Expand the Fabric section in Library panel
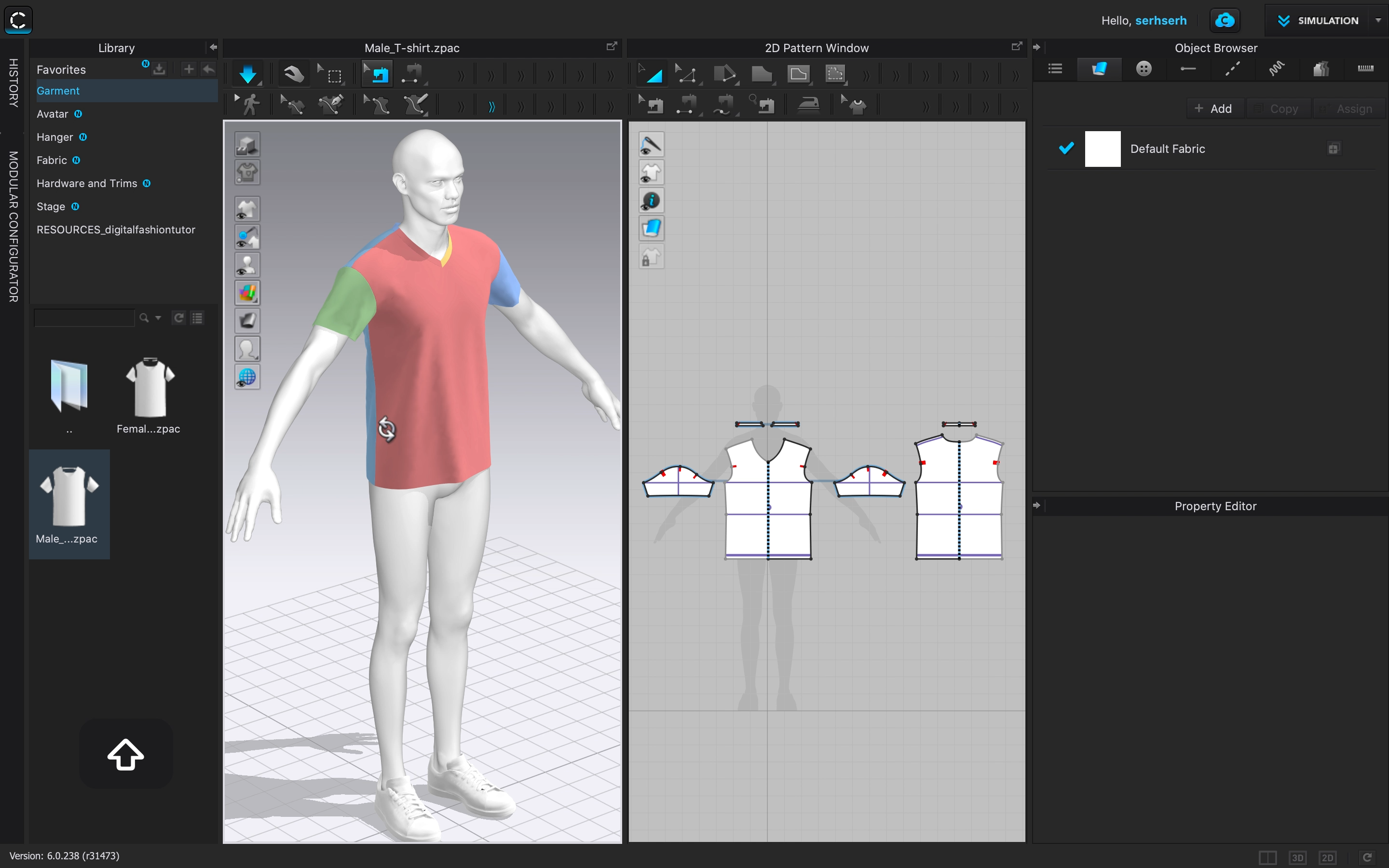 (51, 159)
